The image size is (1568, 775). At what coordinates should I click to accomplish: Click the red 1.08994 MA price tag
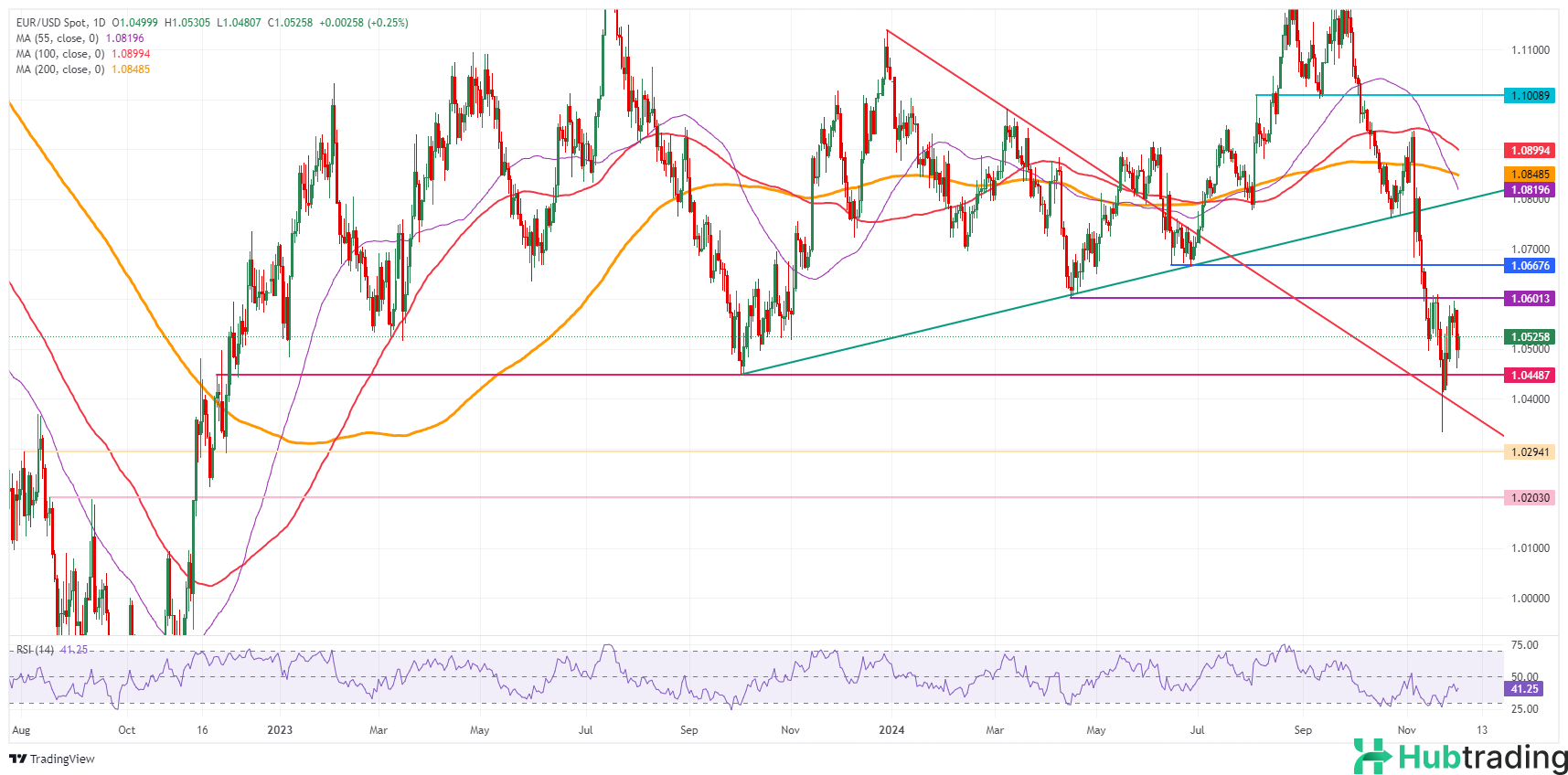coord(1529,151)
